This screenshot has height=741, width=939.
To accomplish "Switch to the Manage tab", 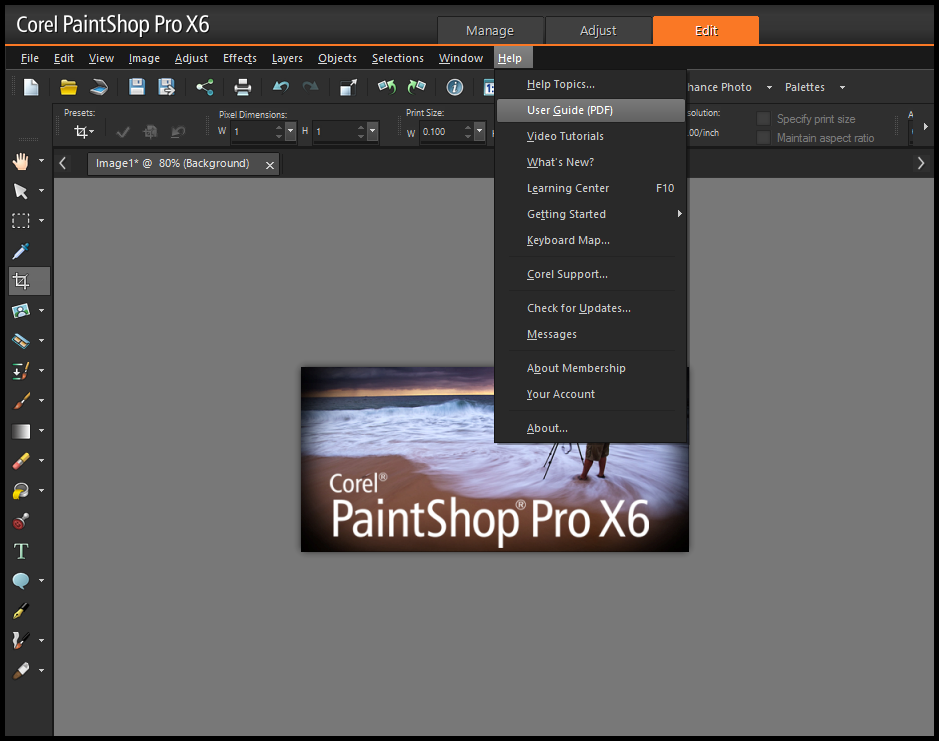I will click(x=490, y=31).
